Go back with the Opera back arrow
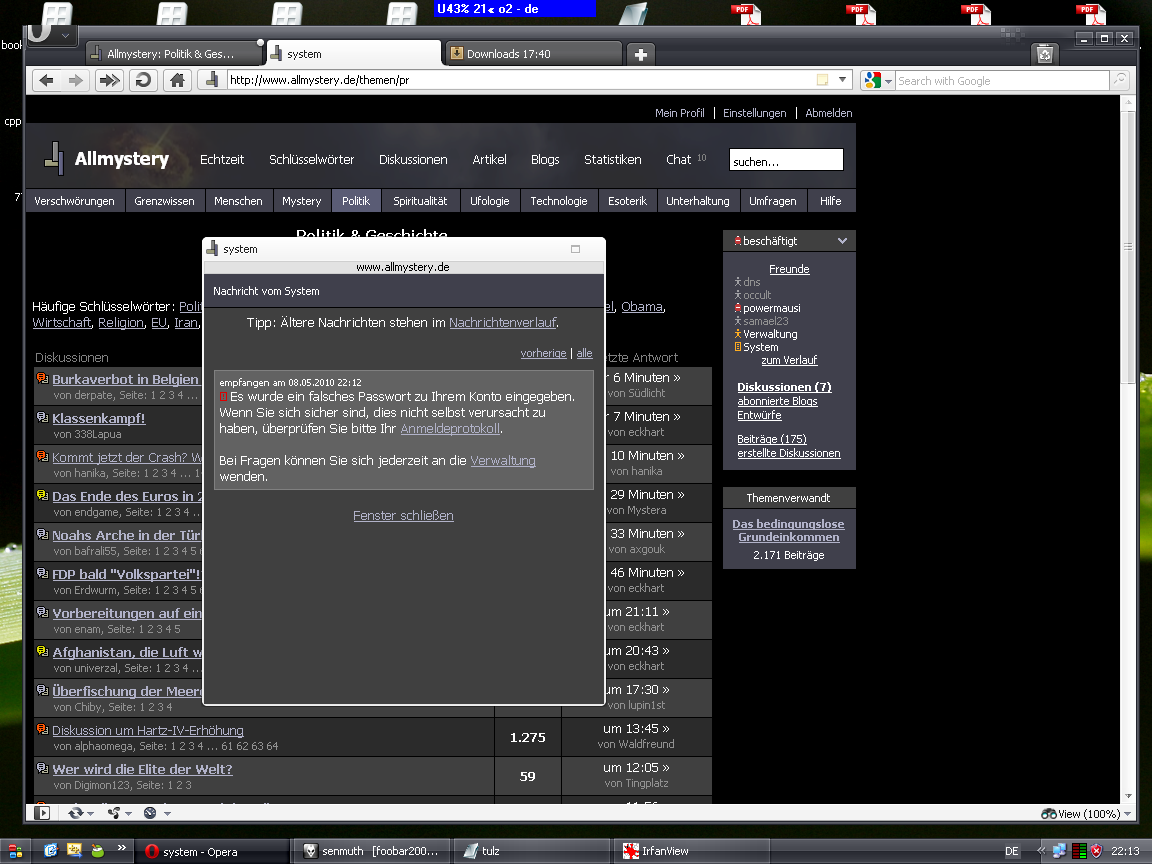The height and width of the screenshot is (864, 1152). pyautogui.click(x=46, y=80)
